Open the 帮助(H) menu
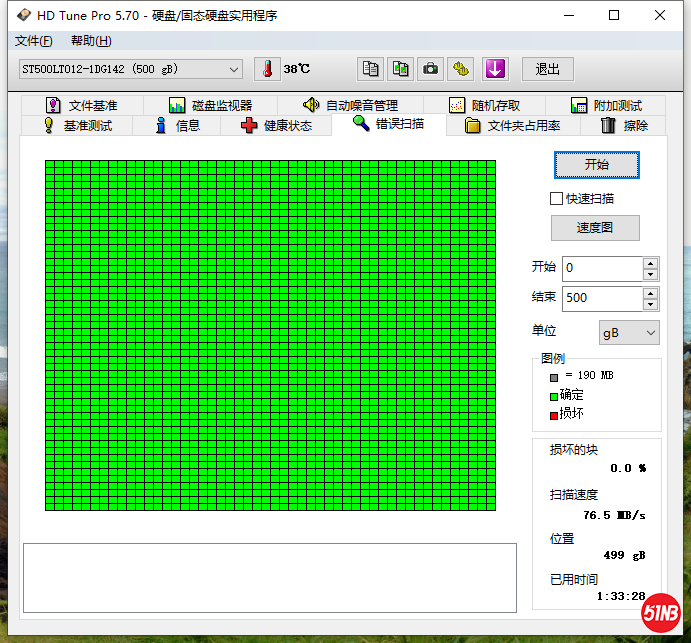 click(91, 41)
